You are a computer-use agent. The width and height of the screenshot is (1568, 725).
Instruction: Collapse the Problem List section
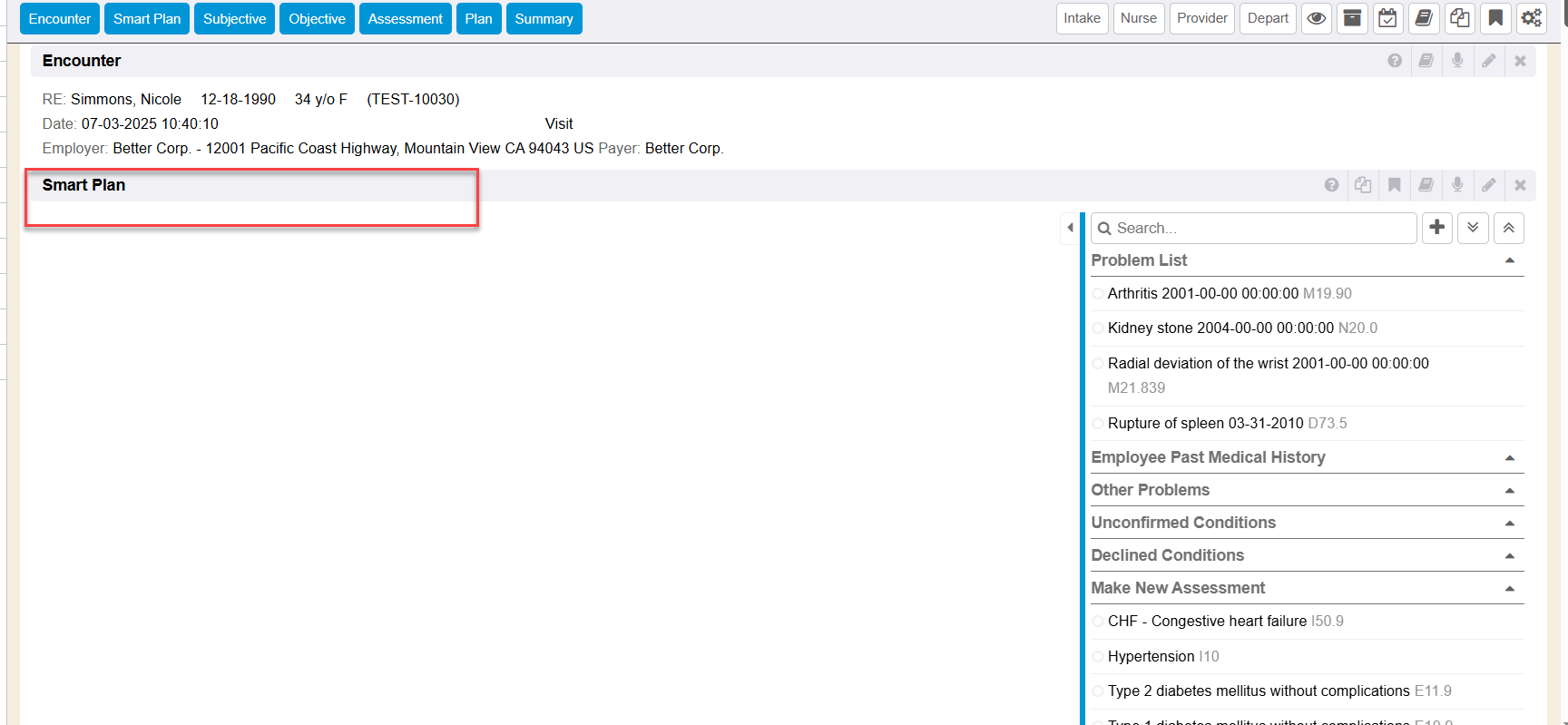coord(1510,260)
